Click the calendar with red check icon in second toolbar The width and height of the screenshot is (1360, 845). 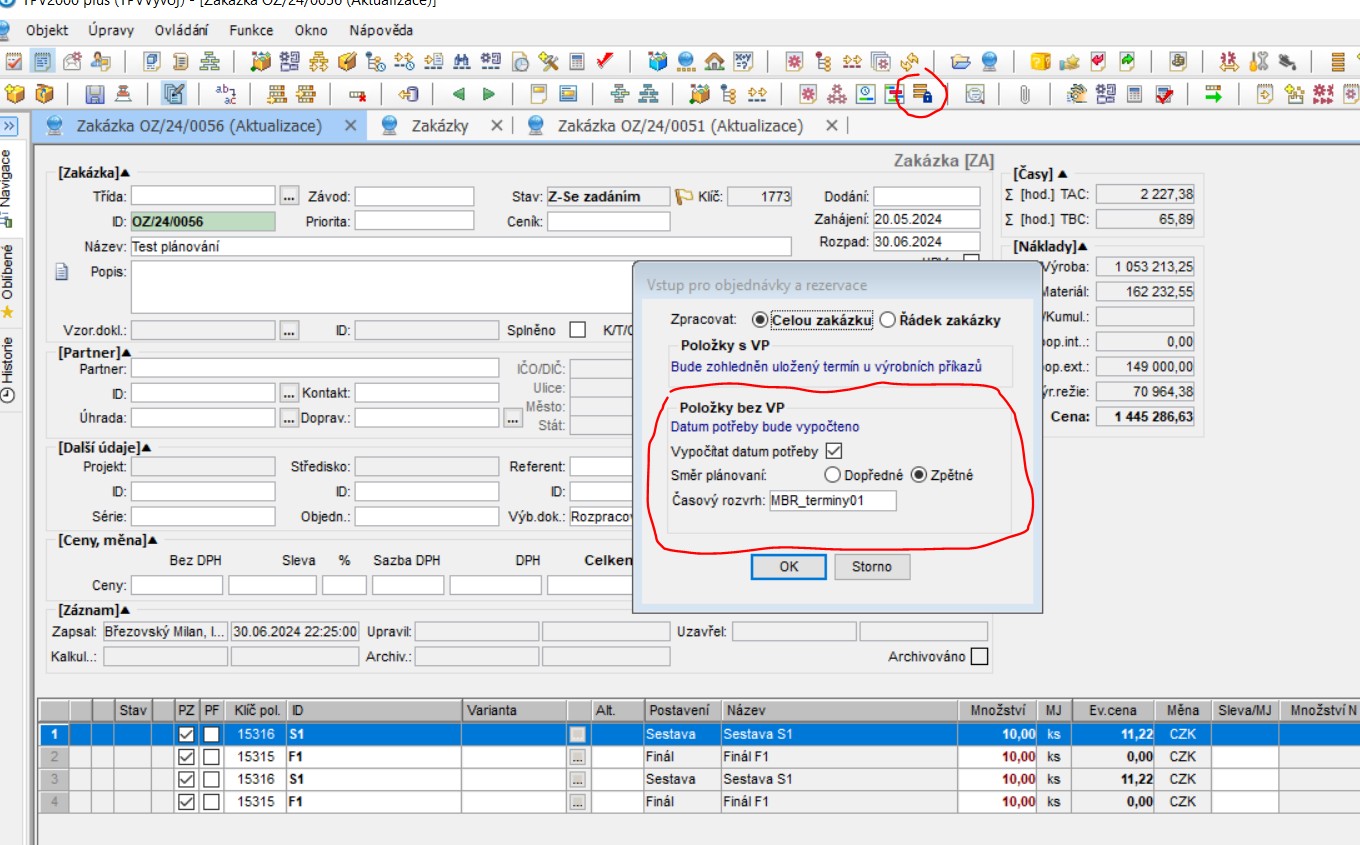click(1163, 94)
